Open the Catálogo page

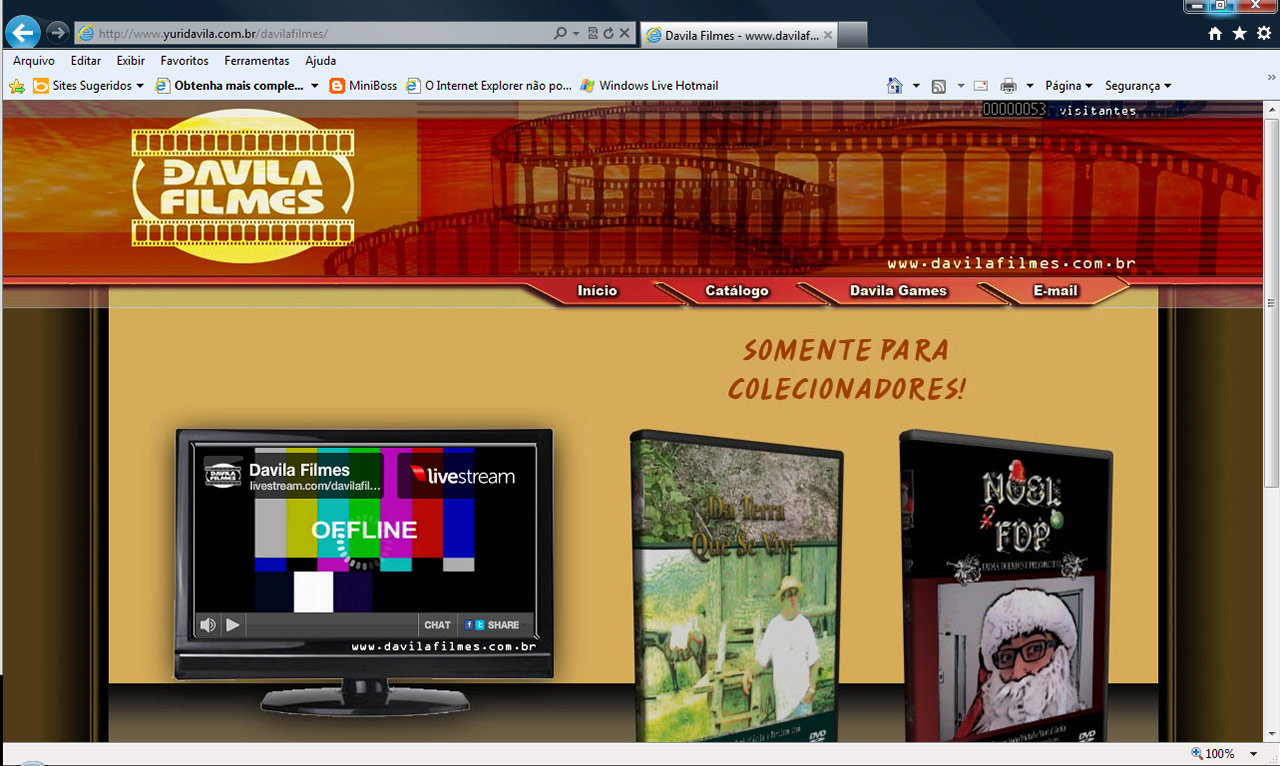click(x=737, y=291)
